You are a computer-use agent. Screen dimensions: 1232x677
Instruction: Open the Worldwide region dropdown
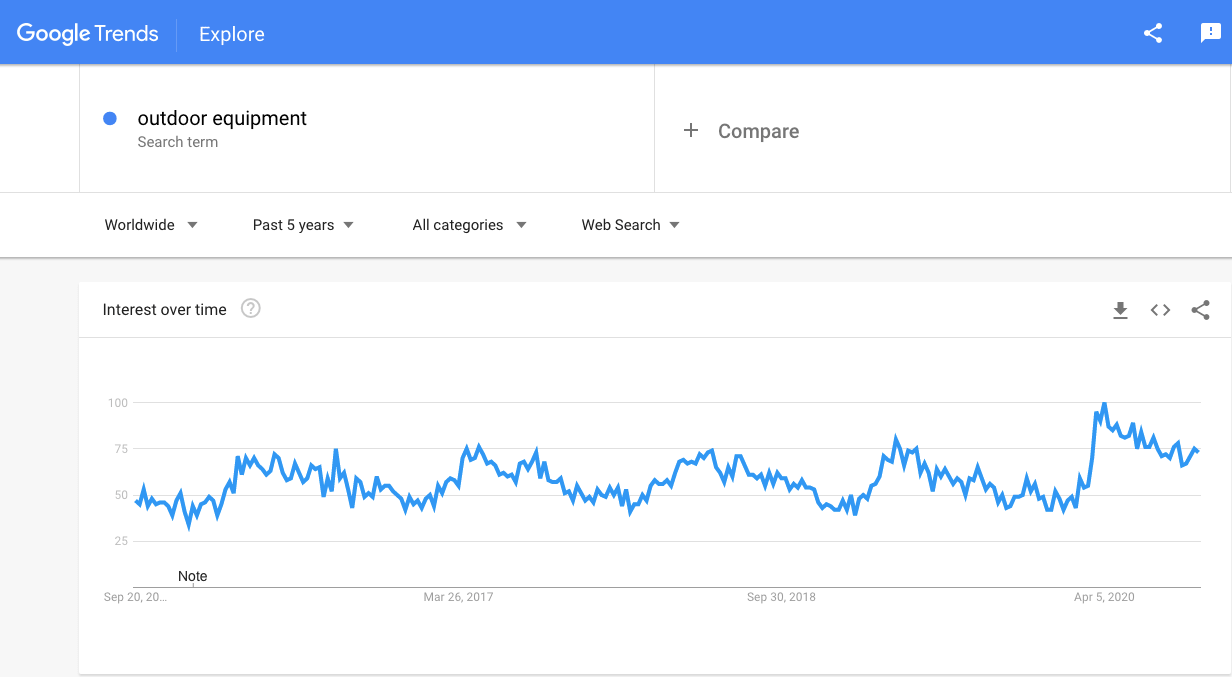pyautogui.click(x=151, y=225)
